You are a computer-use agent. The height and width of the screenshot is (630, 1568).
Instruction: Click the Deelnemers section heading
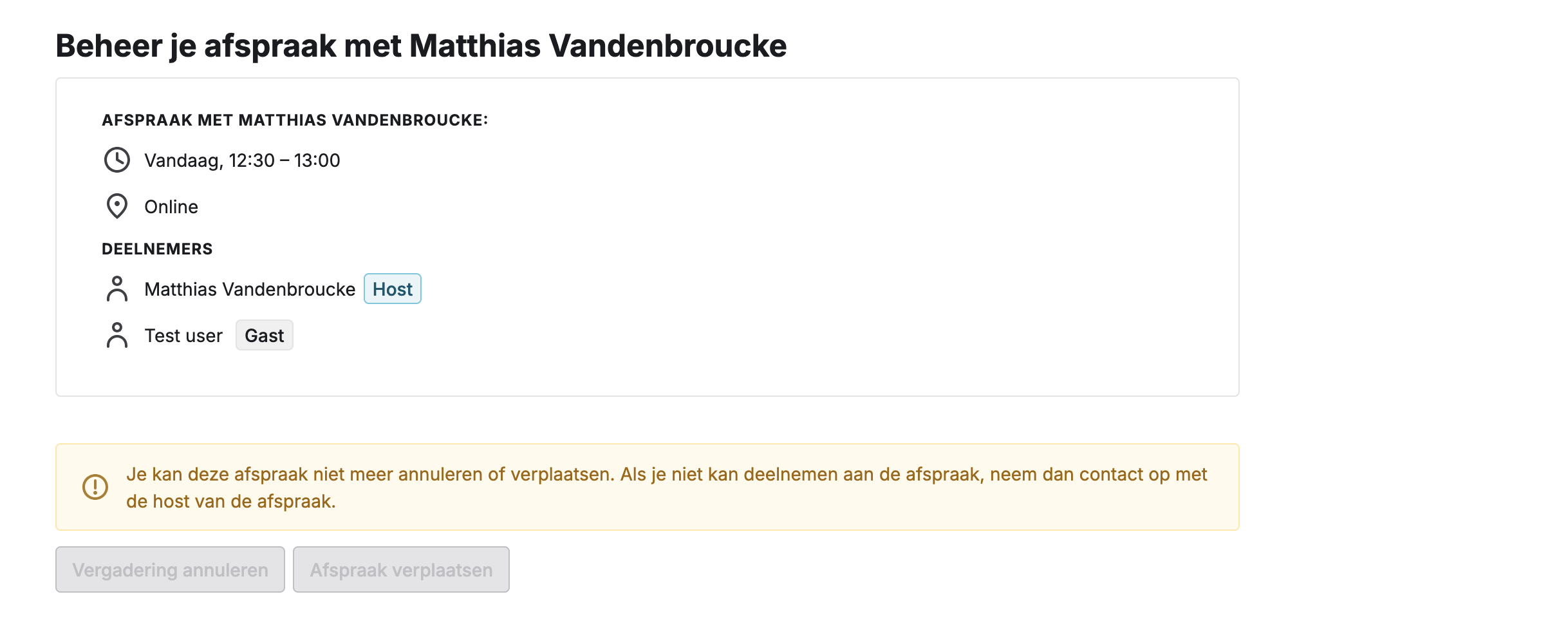pos(157,249)
